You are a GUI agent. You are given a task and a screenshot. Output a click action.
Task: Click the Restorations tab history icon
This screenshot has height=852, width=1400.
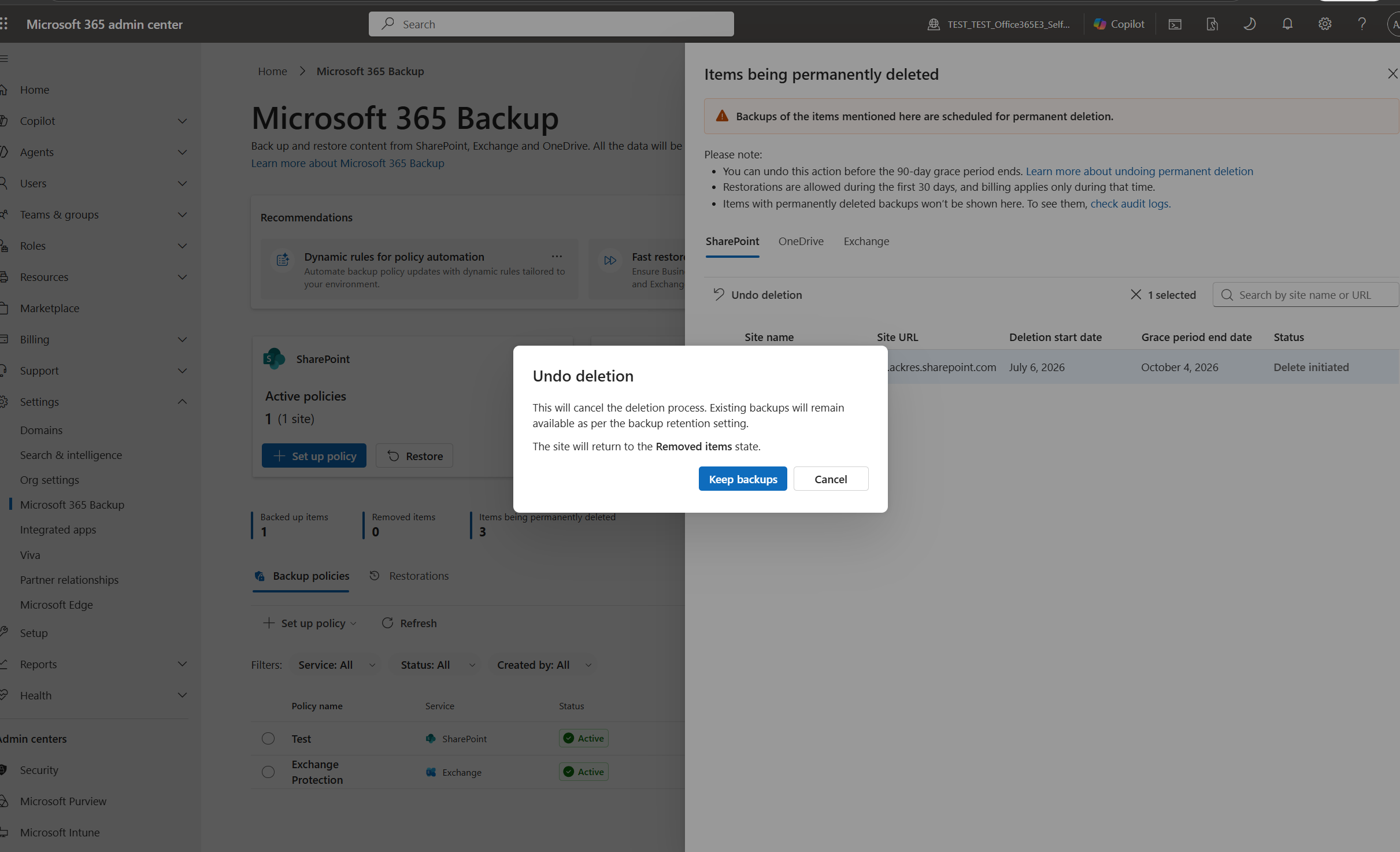coord(375,575)
